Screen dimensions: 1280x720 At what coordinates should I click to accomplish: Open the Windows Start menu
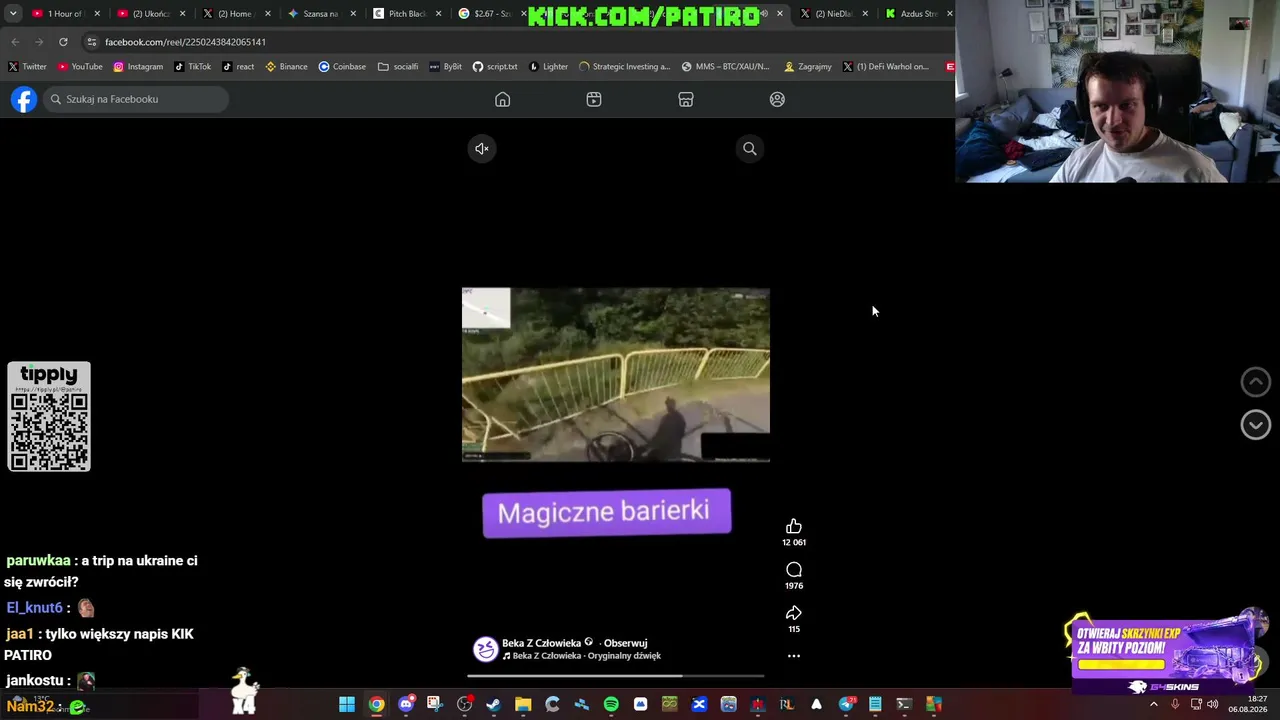(347, 705)
